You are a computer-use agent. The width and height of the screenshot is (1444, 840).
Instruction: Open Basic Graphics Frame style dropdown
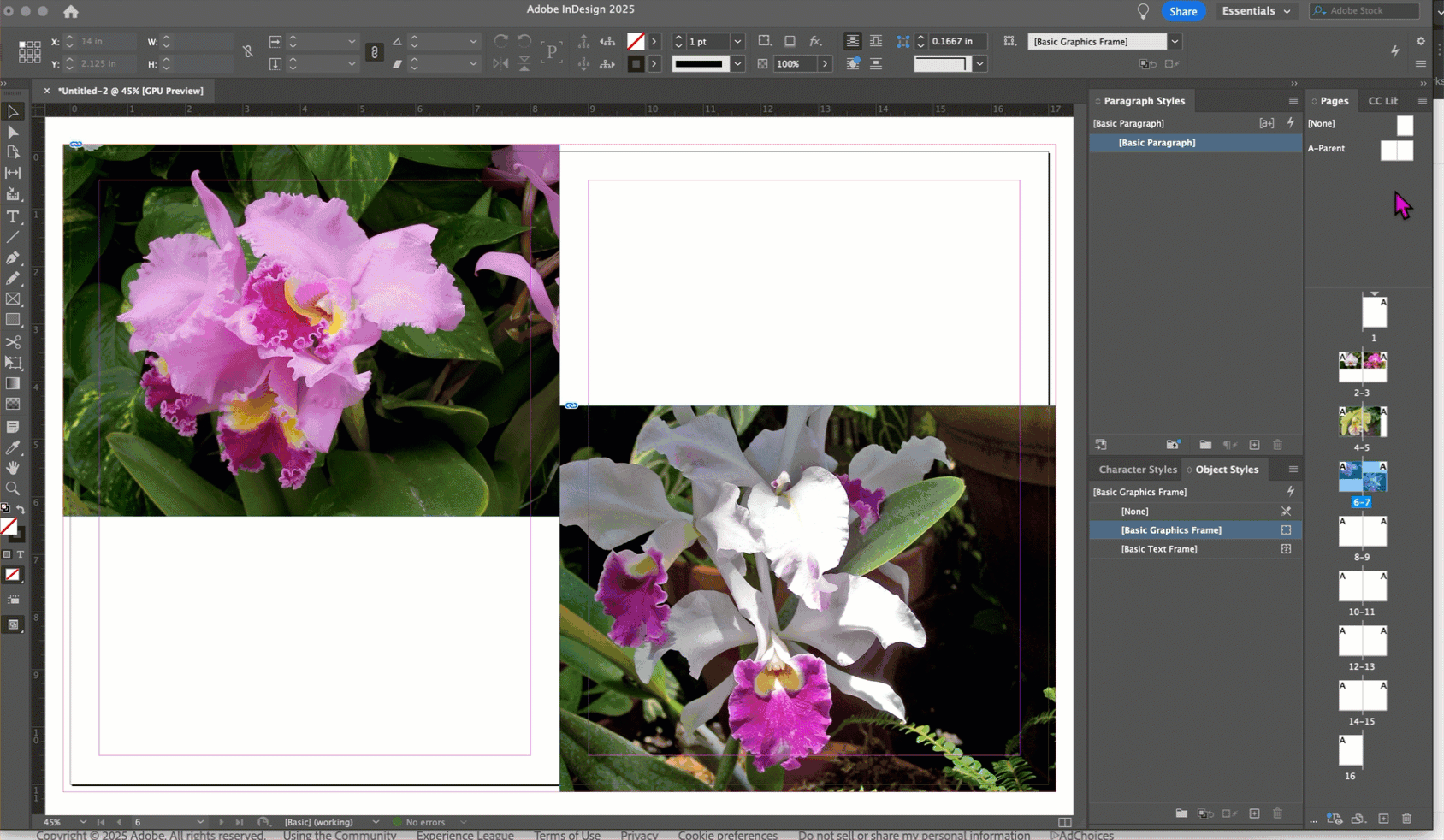click(1175, 41)
